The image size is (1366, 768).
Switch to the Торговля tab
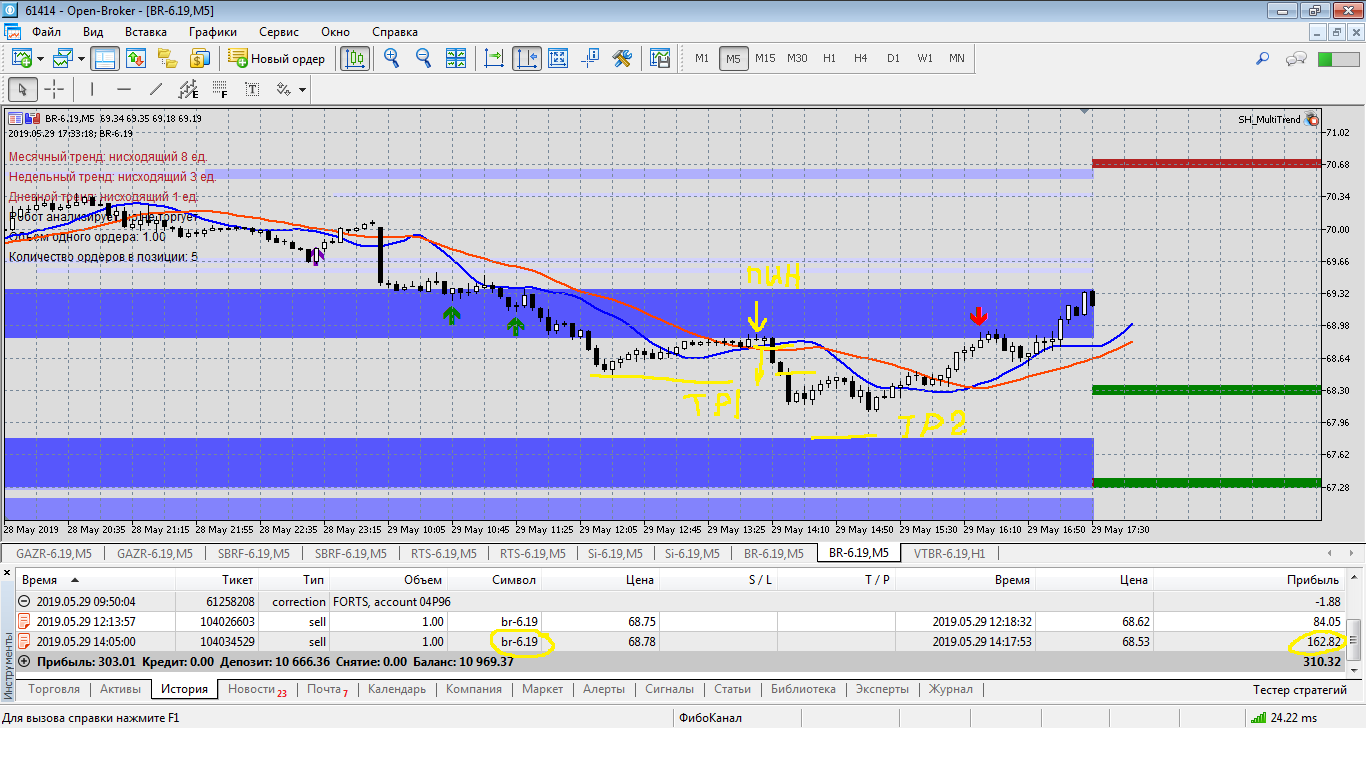[54, 689]
